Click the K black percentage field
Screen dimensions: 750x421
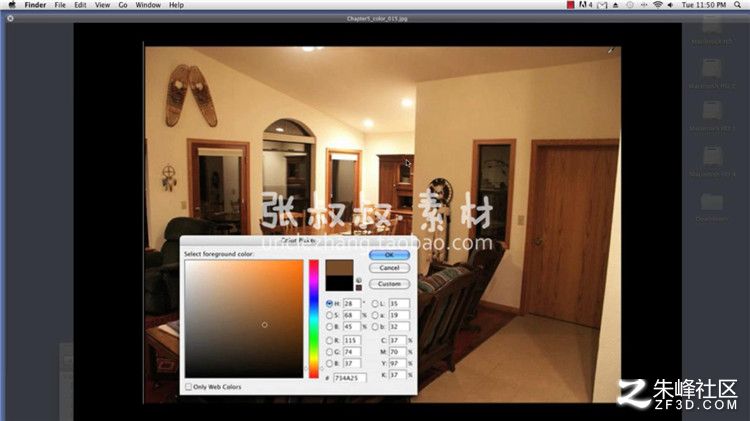tap(397, 375)
